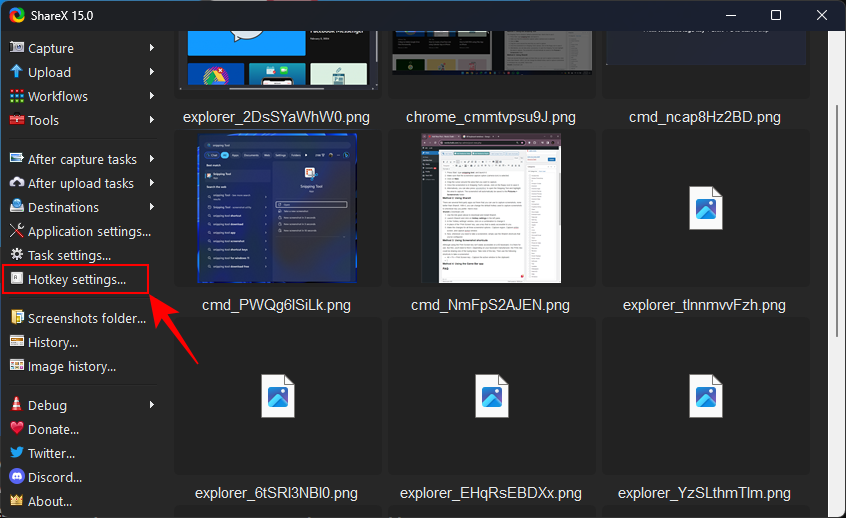The image size is (846, 518).
Task: Select the cmd_PWQg6lSiLk.png thumbnail
Action: click(277, 208)
